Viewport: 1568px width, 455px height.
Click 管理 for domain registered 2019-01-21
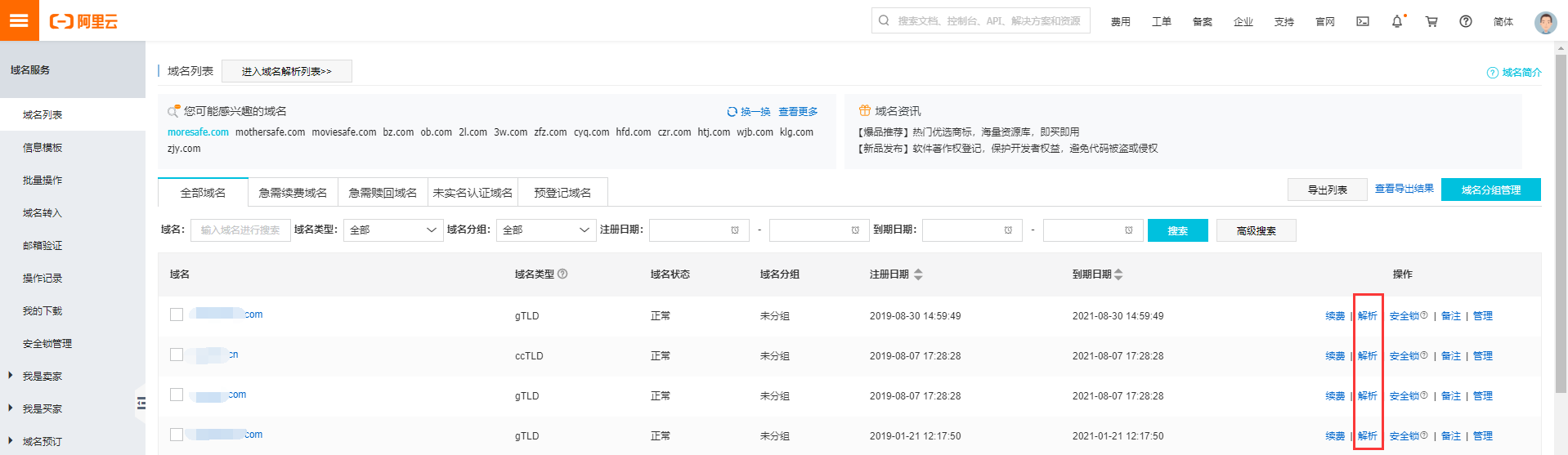[1483, 435]
